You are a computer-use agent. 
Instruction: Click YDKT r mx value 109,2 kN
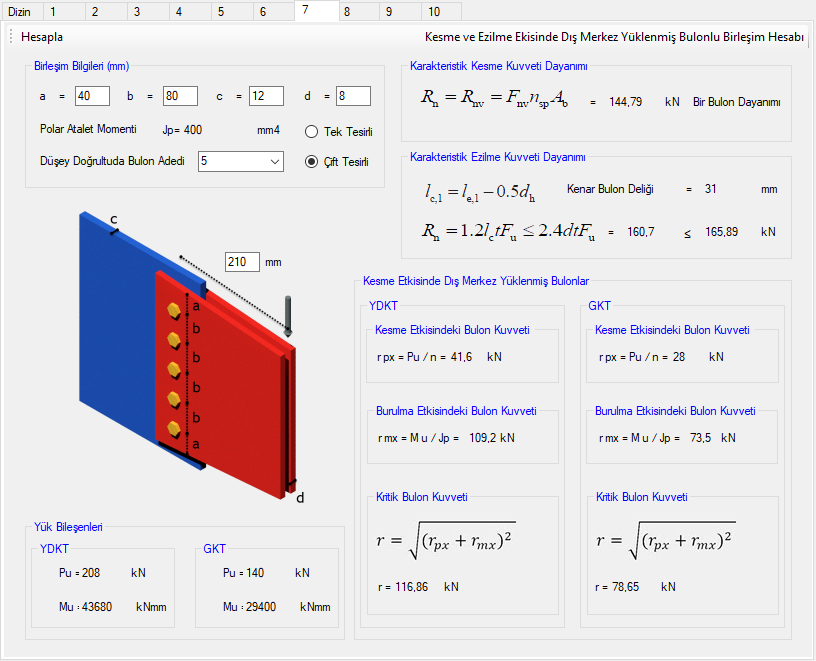[492, 438]
